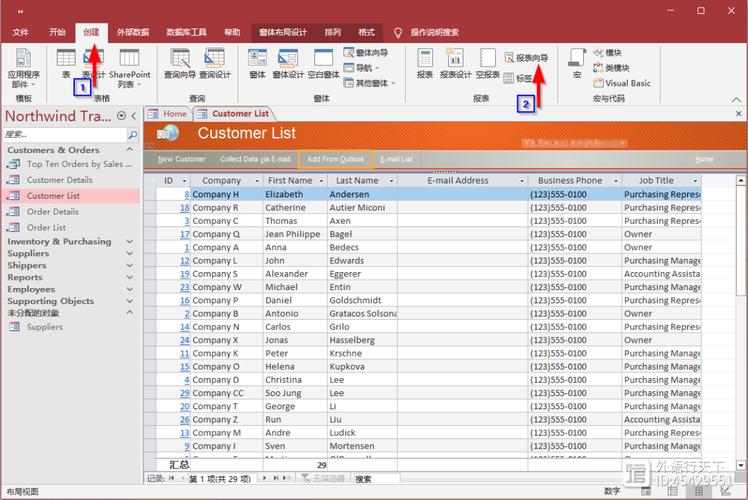
Task: Collapse the 未分配的对象 group
Action: click(x=130, y=312)
